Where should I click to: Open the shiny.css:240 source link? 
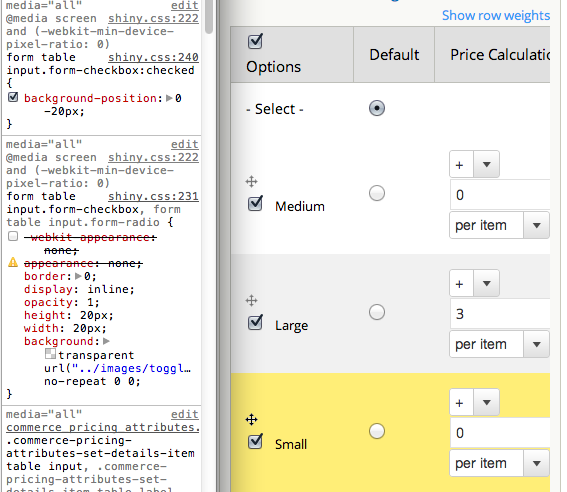pyautogui.click(x=153, y=57)
